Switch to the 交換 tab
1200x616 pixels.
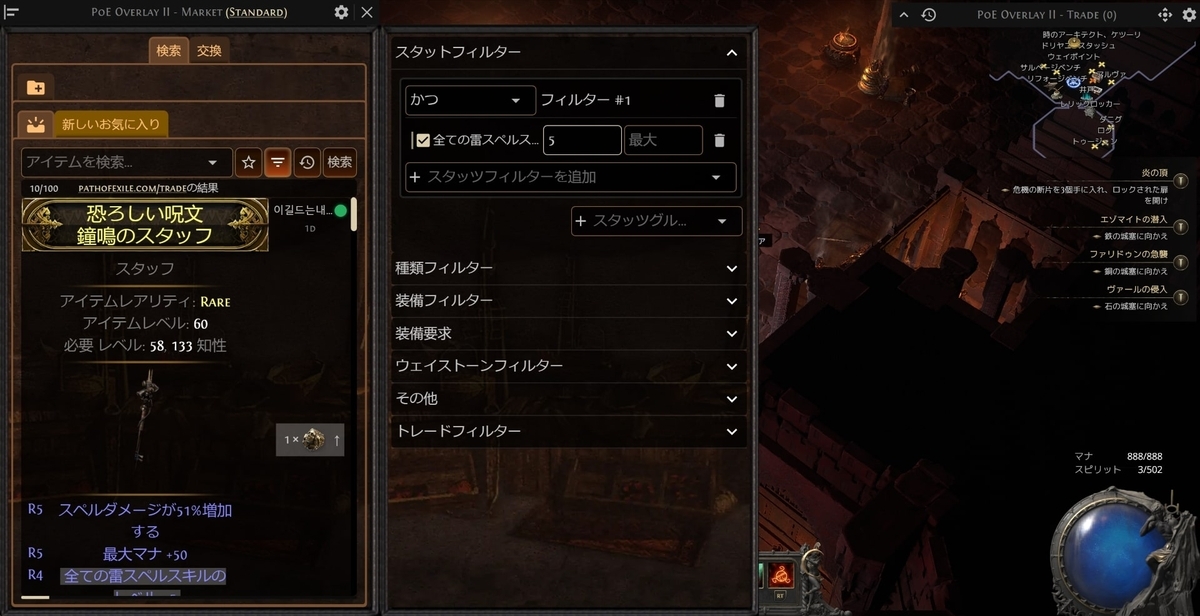click(209, 50)
